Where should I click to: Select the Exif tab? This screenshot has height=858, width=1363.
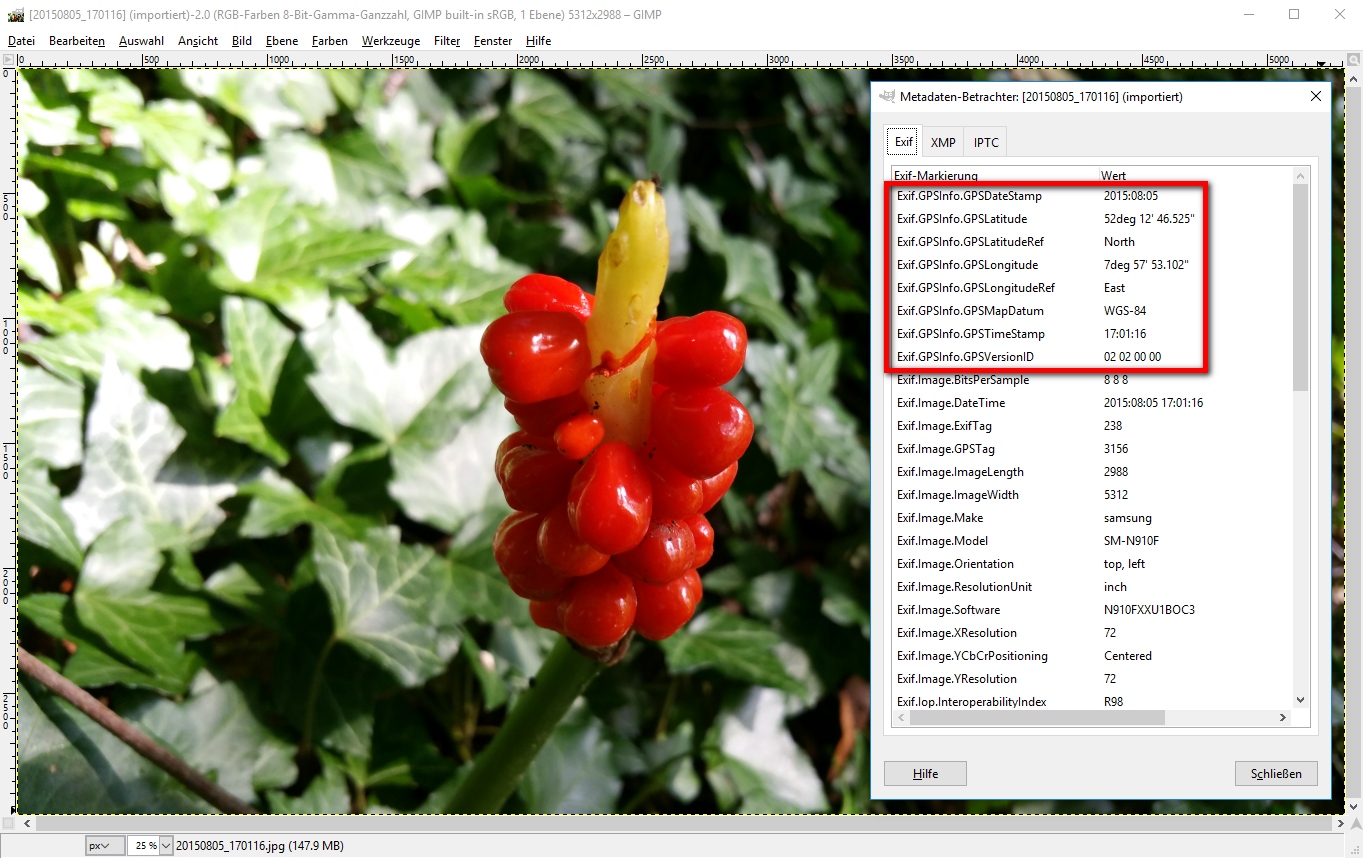[903, 142]
